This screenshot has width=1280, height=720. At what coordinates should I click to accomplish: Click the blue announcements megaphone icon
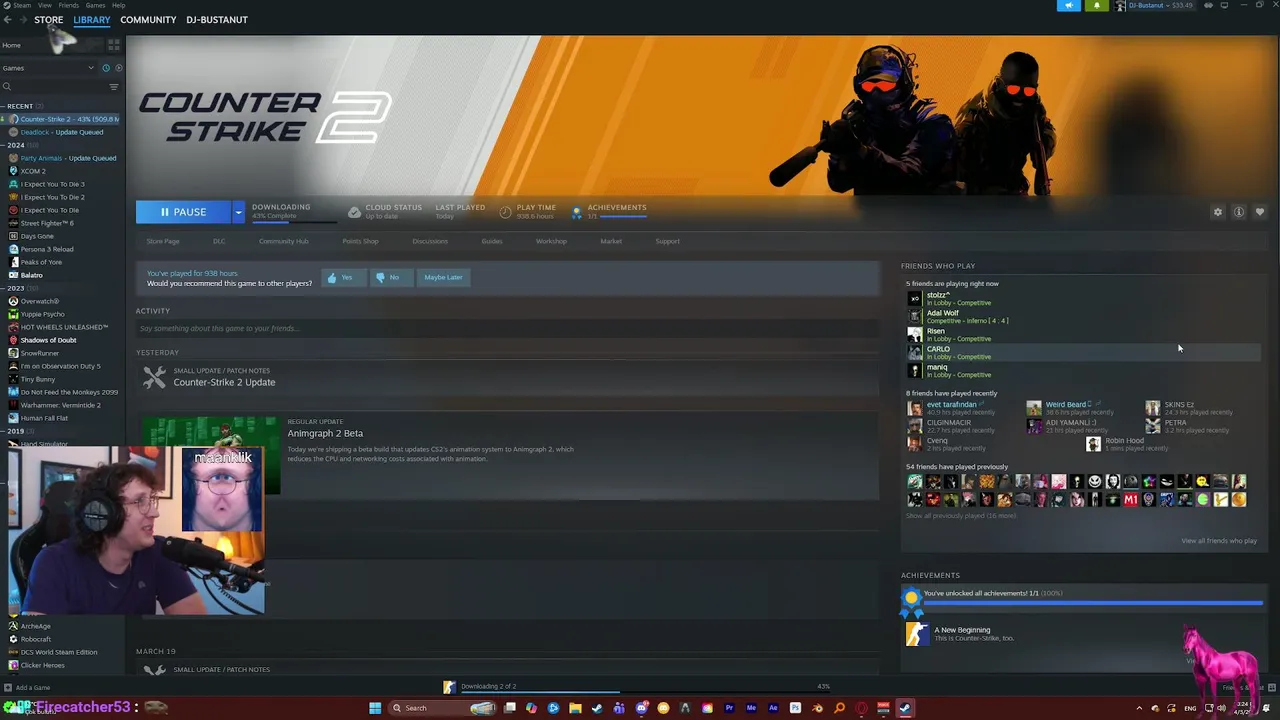point(1069,5)
